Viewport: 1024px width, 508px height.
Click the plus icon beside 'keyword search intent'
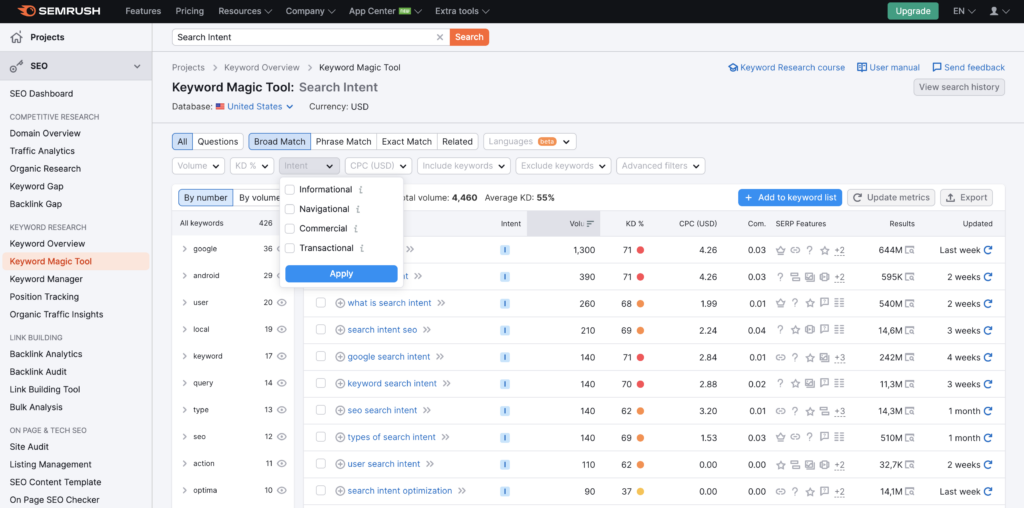(x=340, y=383)
